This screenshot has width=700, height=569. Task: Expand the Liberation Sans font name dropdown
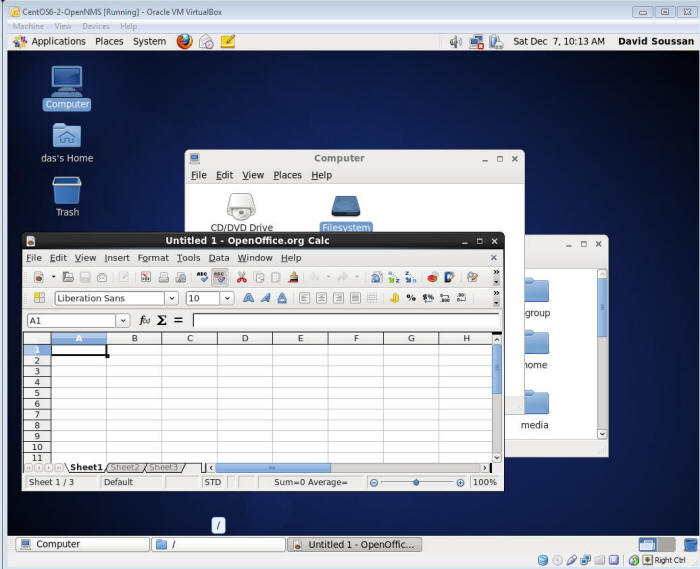coord(171,298)
